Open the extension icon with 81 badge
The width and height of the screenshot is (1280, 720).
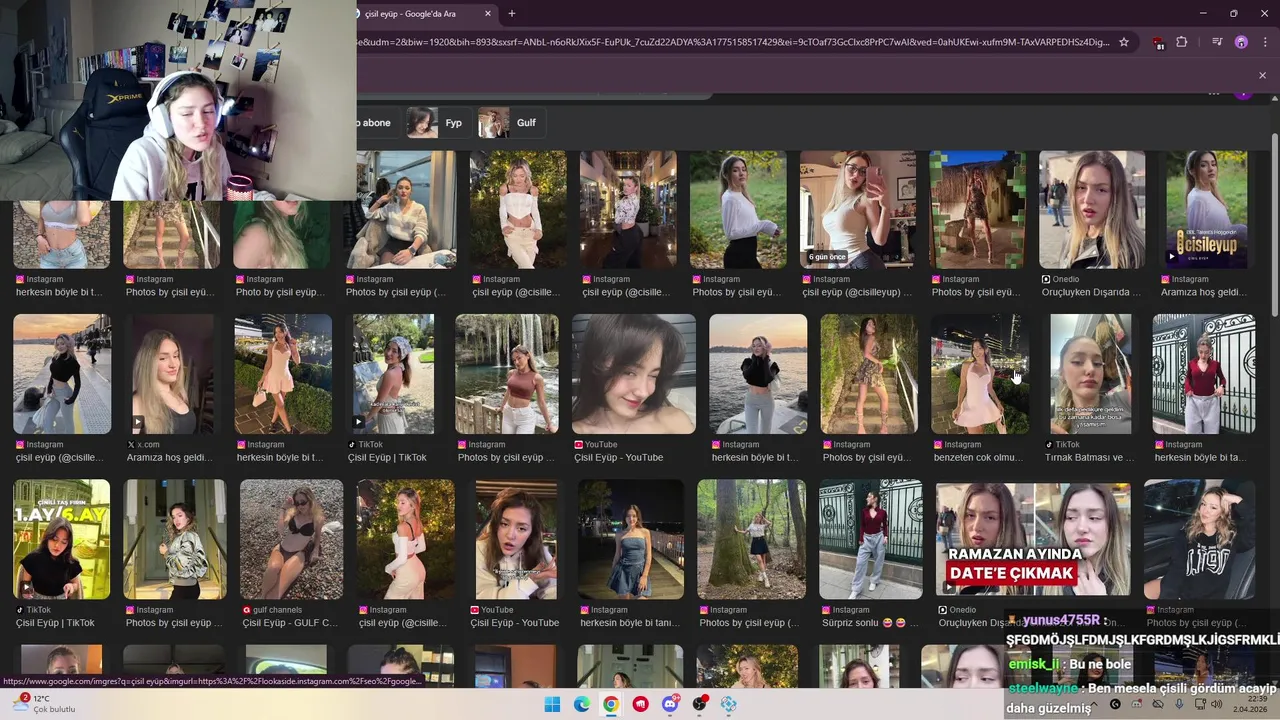click(1158, 42)
